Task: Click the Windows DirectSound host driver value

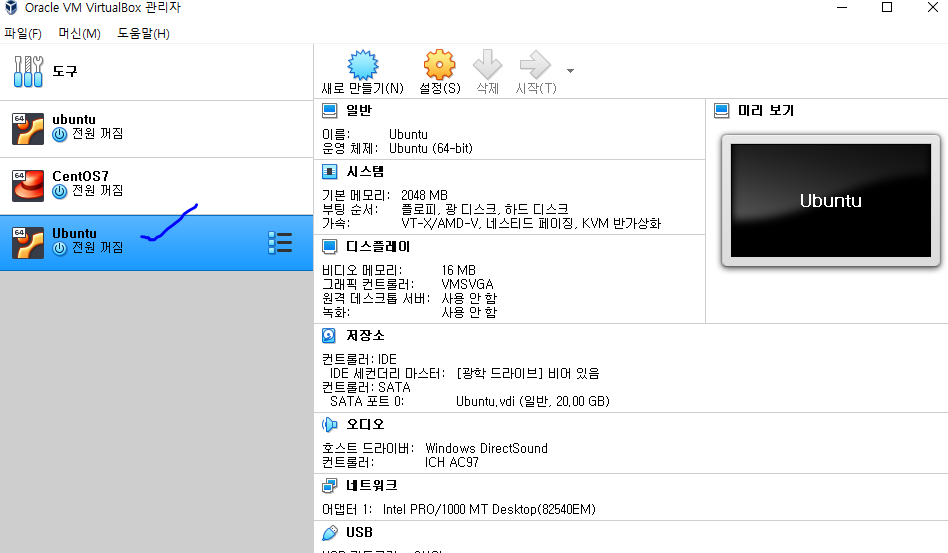Action: tap(487, 448)
